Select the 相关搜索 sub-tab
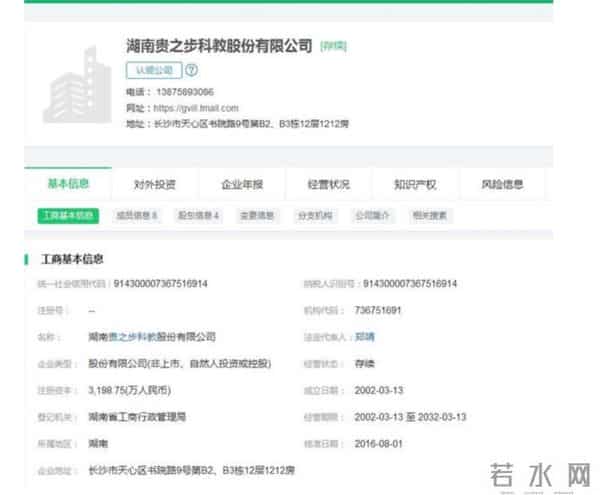 (430, 216)
